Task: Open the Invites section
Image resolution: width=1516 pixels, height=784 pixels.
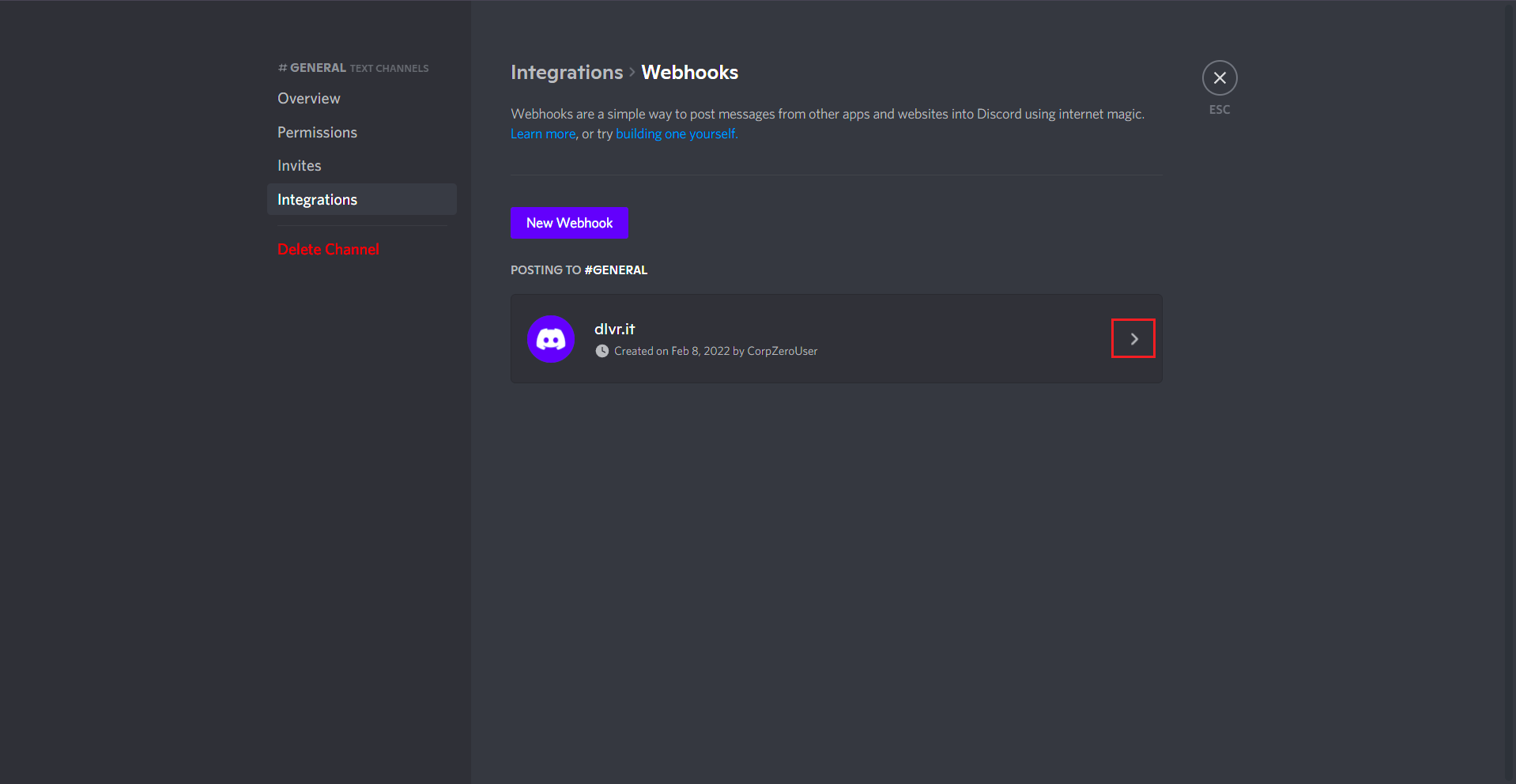Action: [x=300, y=166]
